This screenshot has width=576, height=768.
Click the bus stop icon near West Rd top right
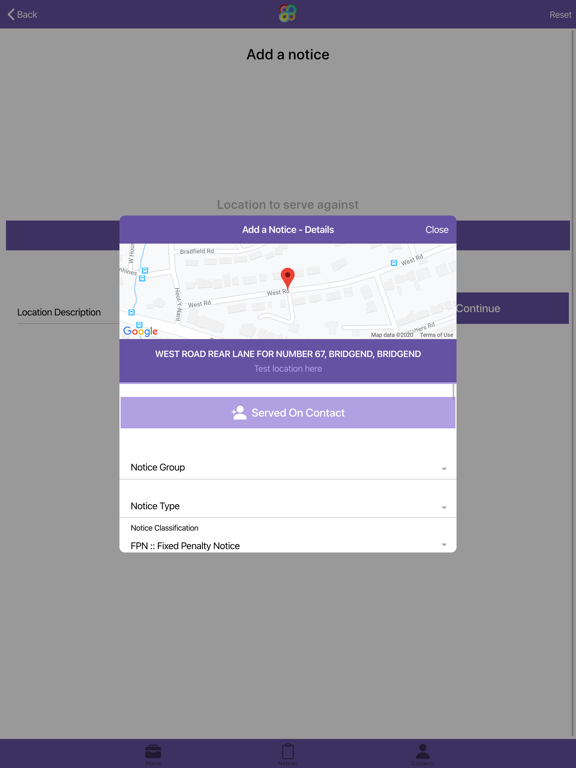click(x=394, y=263)
